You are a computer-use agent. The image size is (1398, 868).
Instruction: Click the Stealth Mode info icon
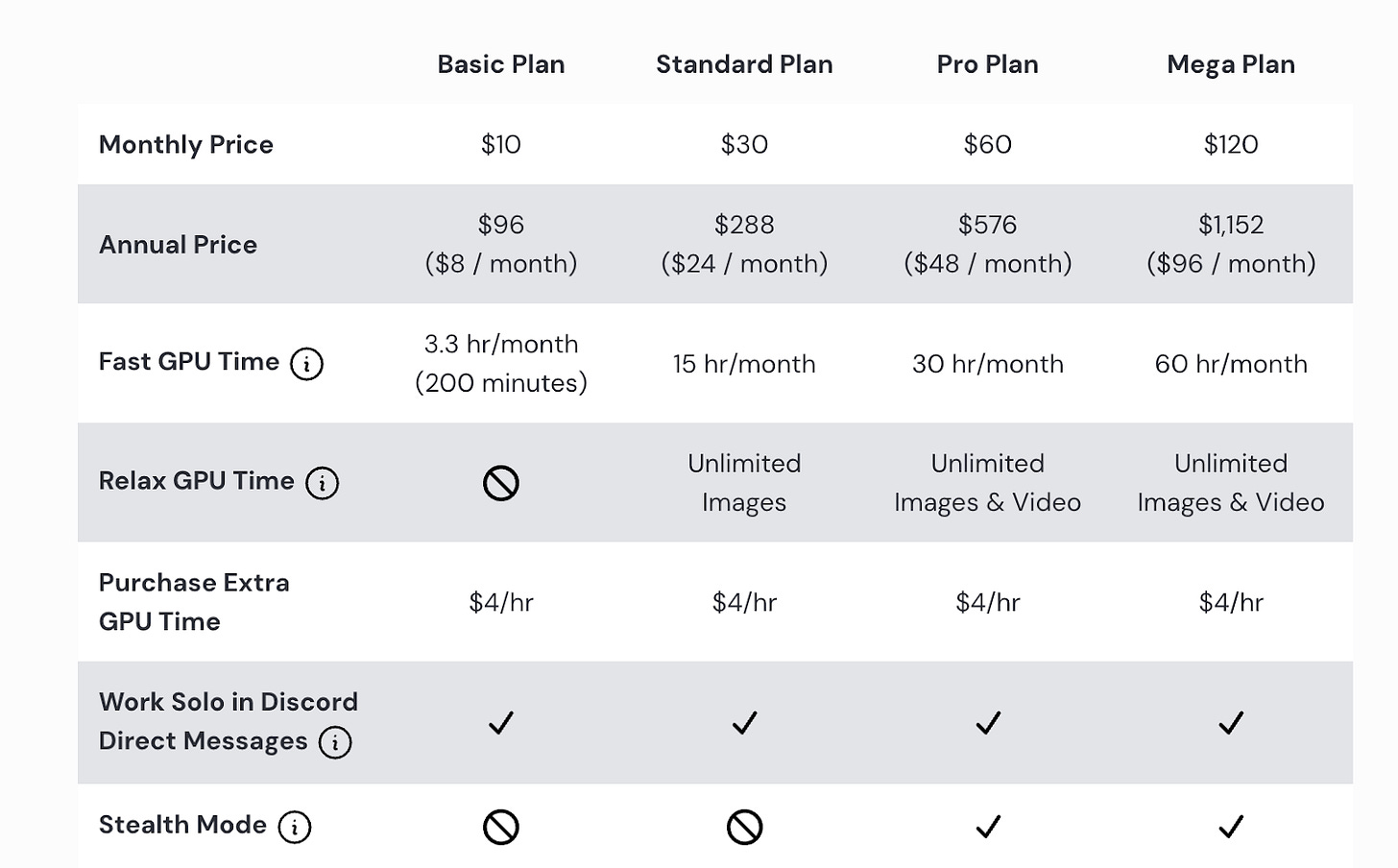[x=295, y=827]
